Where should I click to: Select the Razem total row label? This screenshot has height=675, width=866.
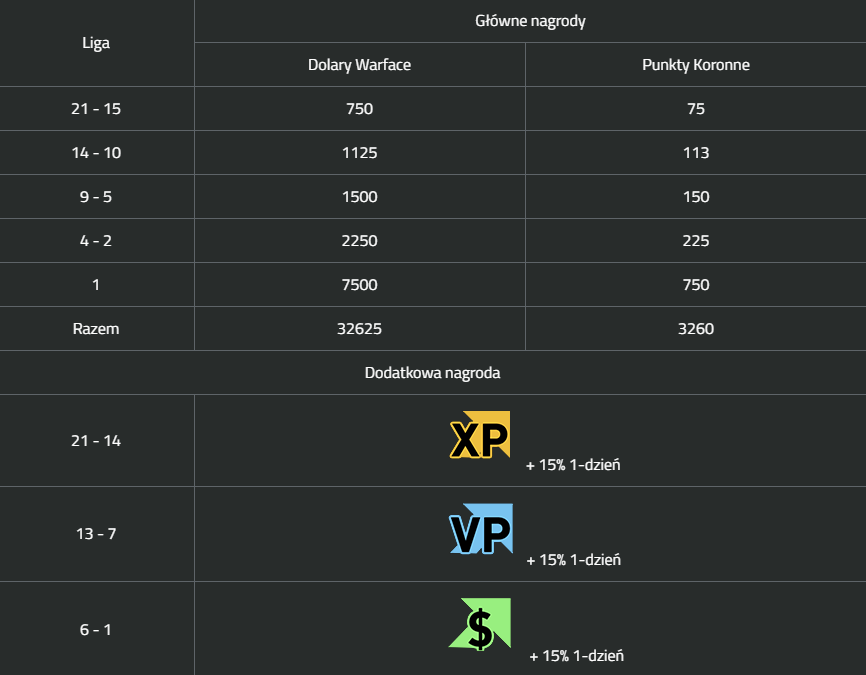point(96,329)
